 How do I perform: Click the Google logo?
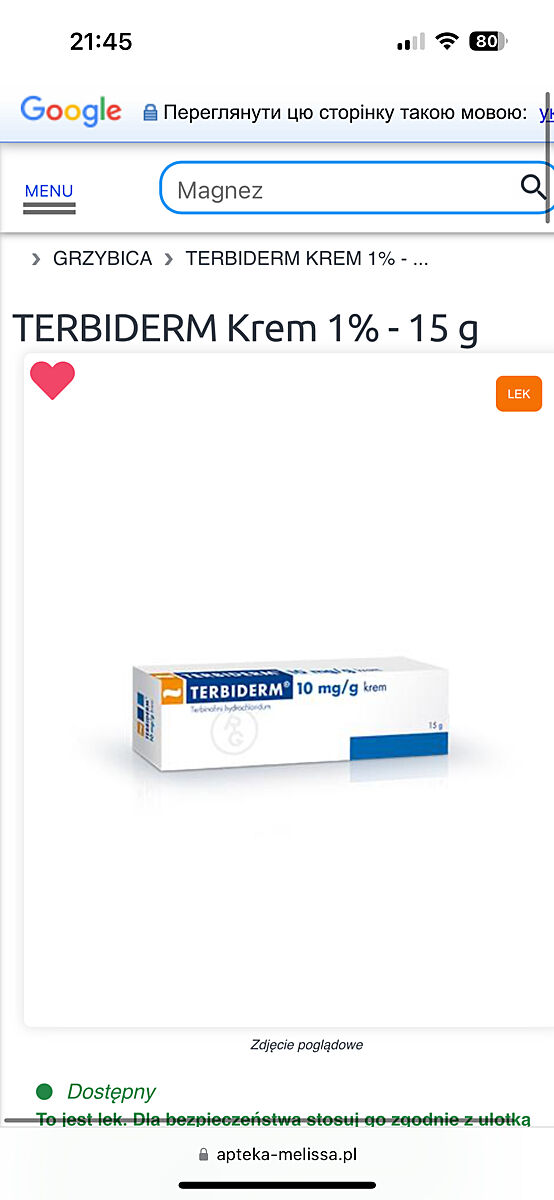click(x=71, y=111)
